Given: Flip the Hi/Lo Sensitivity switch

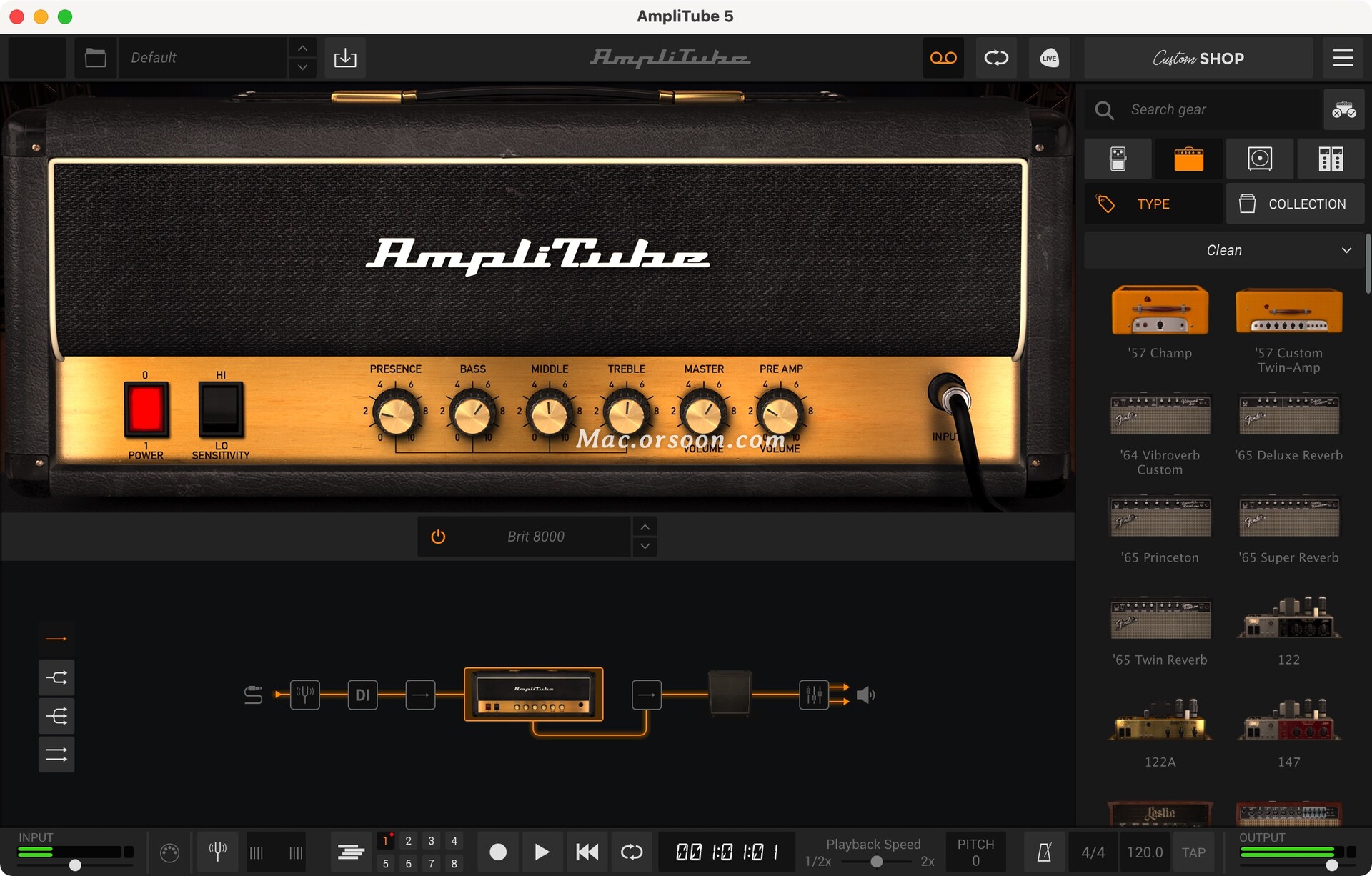Looking at the screenshot, I should (221, 409).
